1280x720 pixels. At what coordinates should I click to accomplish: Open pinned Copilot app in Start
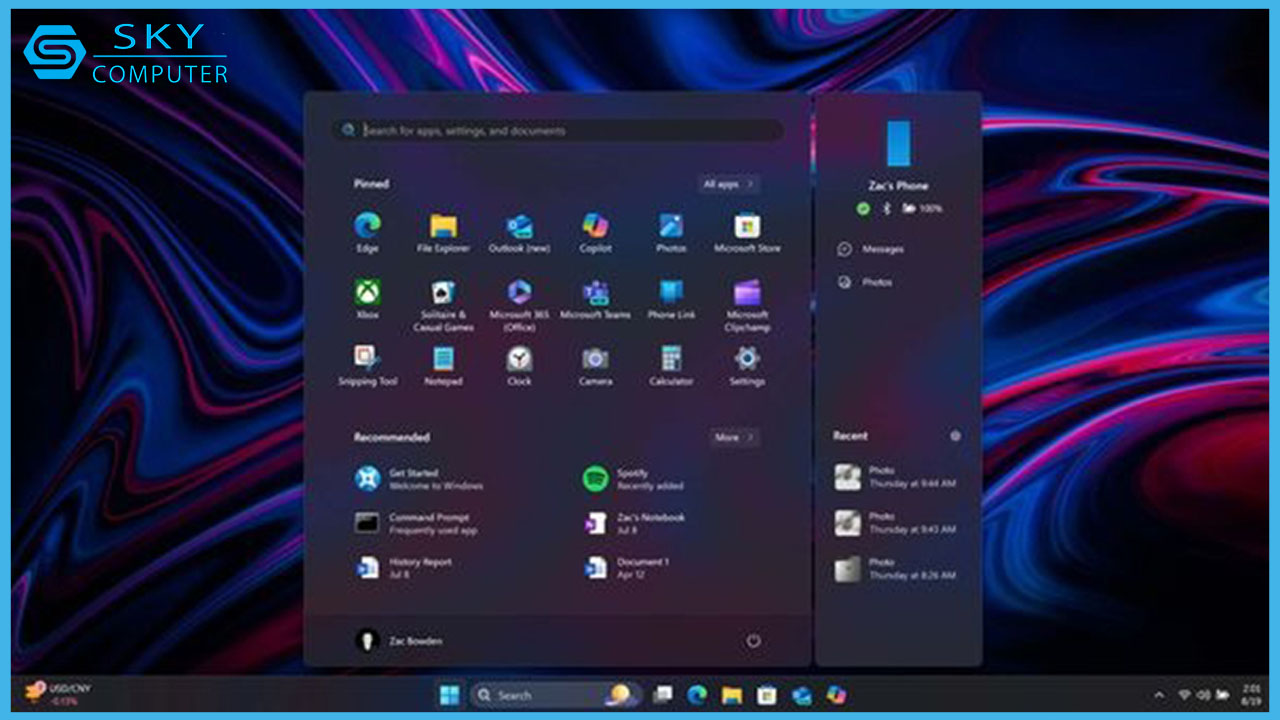[595, 232]
